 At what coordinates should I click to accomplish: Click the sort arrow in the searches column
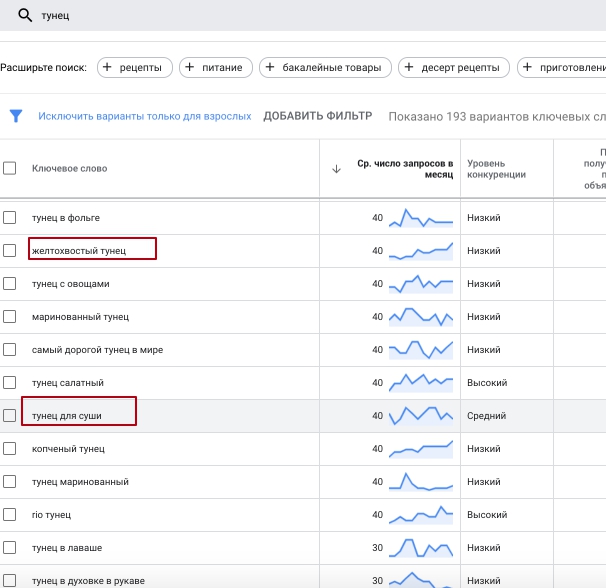point(336,169)
